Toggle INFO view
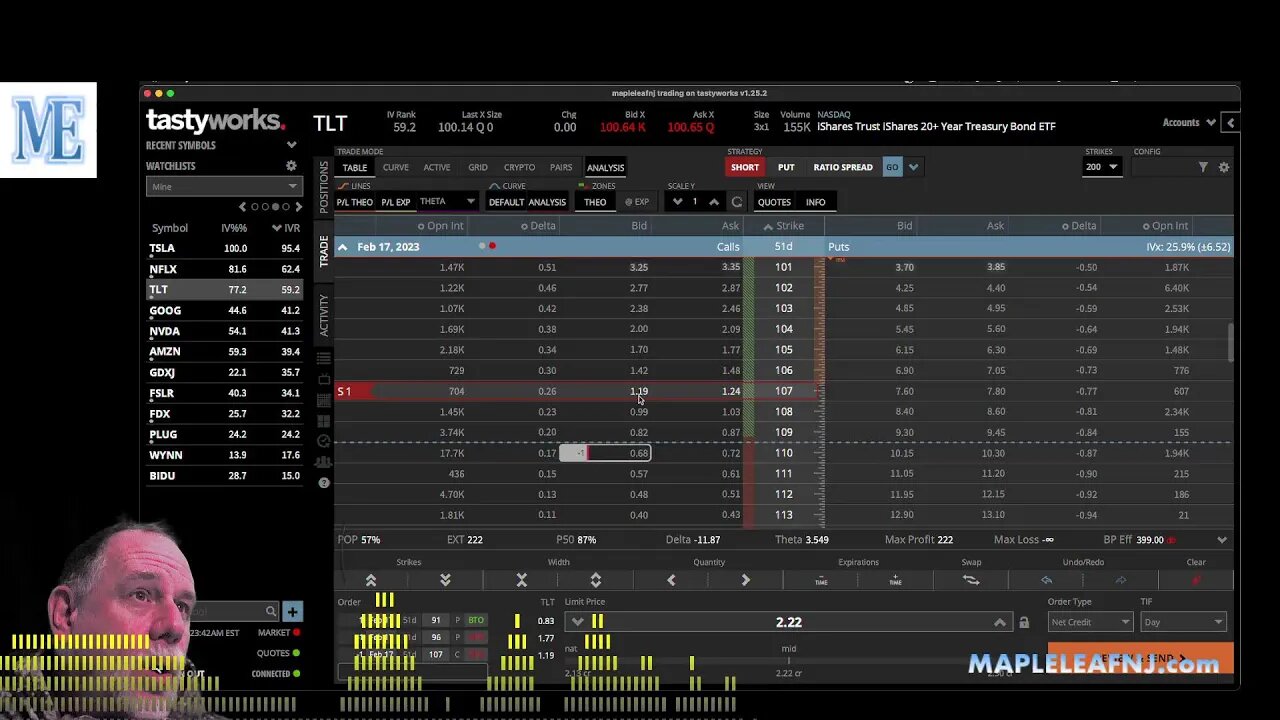Image resolution: width=1280 pixels, height=720 pixels. coord(816,202)
